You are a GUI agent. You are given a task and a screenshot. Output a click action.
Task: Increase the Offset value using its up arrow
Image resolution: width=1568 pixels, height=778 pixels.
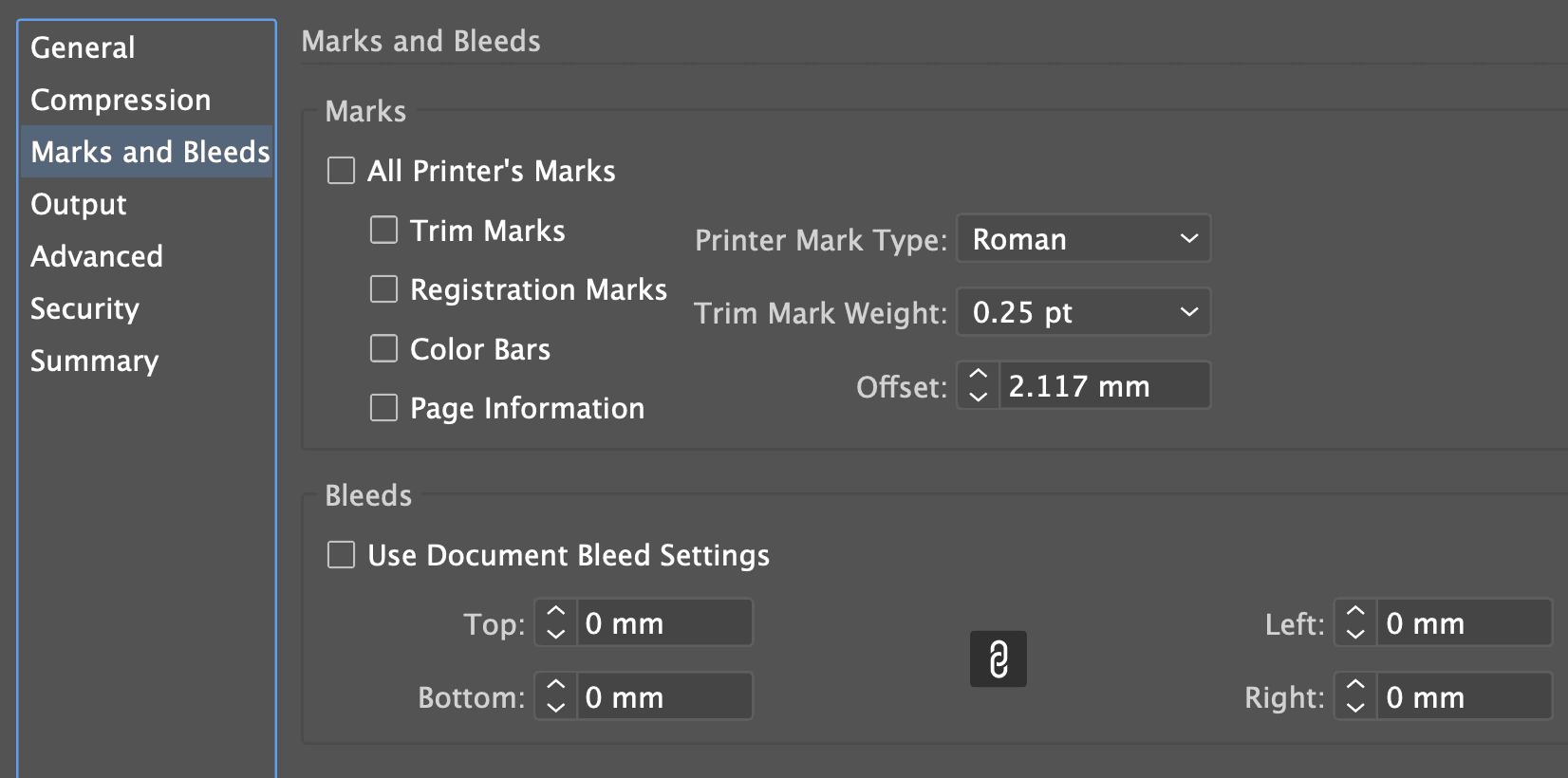pyautogui.click(x=978, y=375)
